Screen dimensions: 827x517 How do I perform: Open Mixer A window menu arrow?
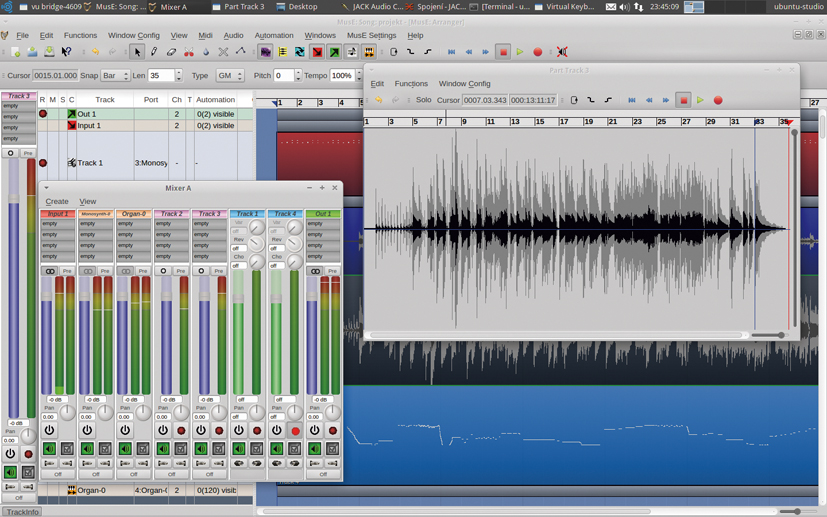point(46,188)
